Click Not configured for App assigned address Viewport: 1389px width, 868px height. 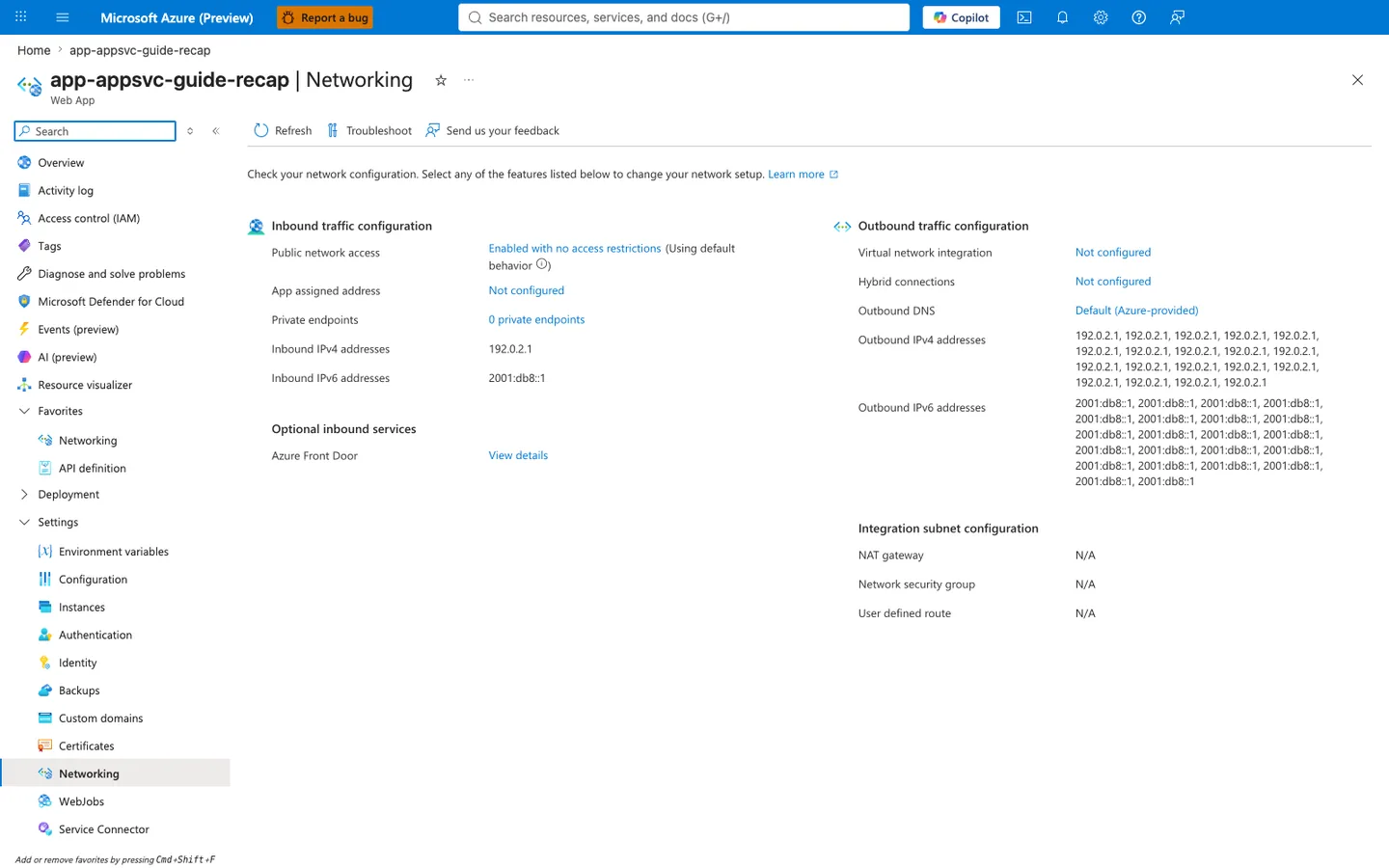coord(526,290)
